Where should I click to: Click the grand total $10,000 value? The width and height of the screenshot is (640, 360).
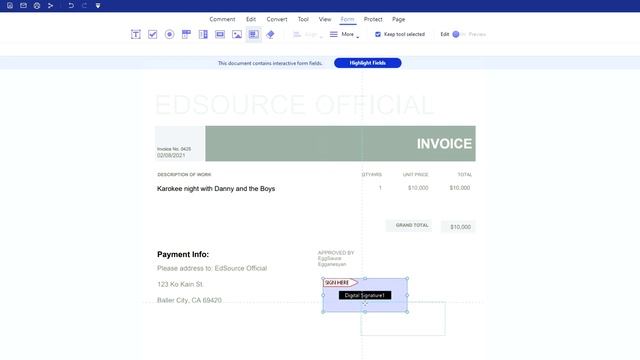(460, 227)
